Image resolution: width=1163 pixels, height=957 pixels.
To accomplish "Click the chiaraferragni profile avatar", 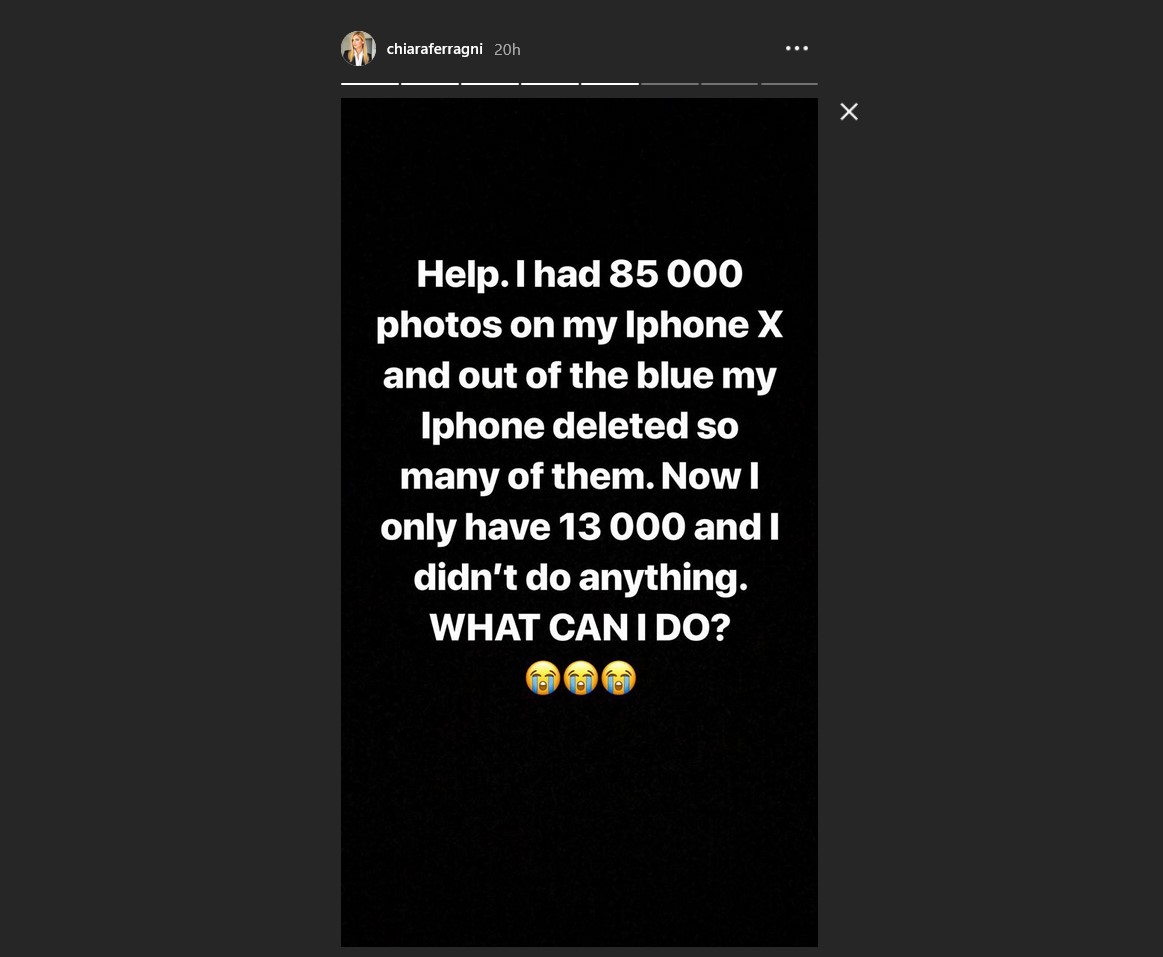I will 358,48.
